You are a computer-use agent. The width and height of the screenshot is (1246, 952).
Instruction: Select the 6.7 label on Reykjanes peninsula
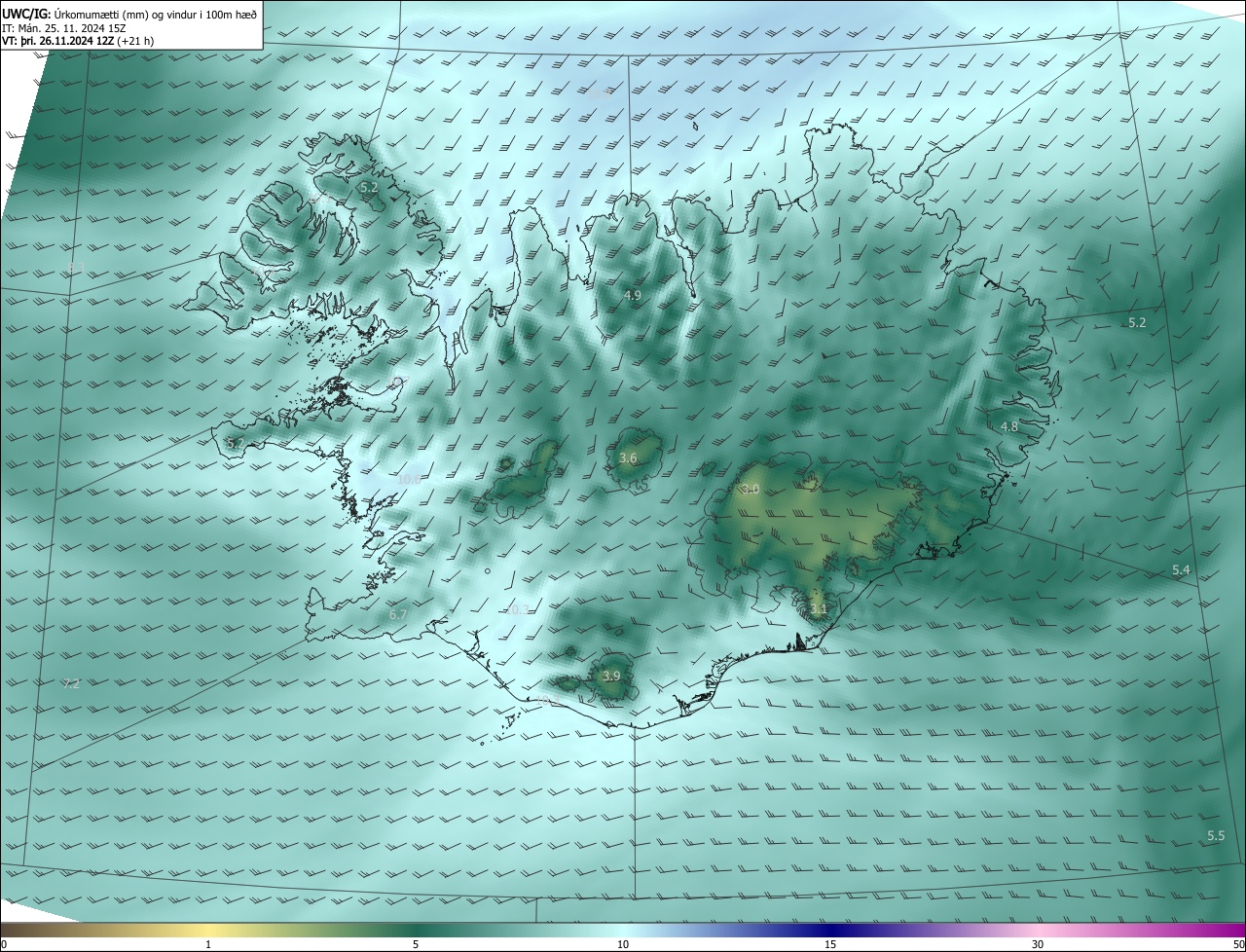pyautogui.click(x=397, y=615)
